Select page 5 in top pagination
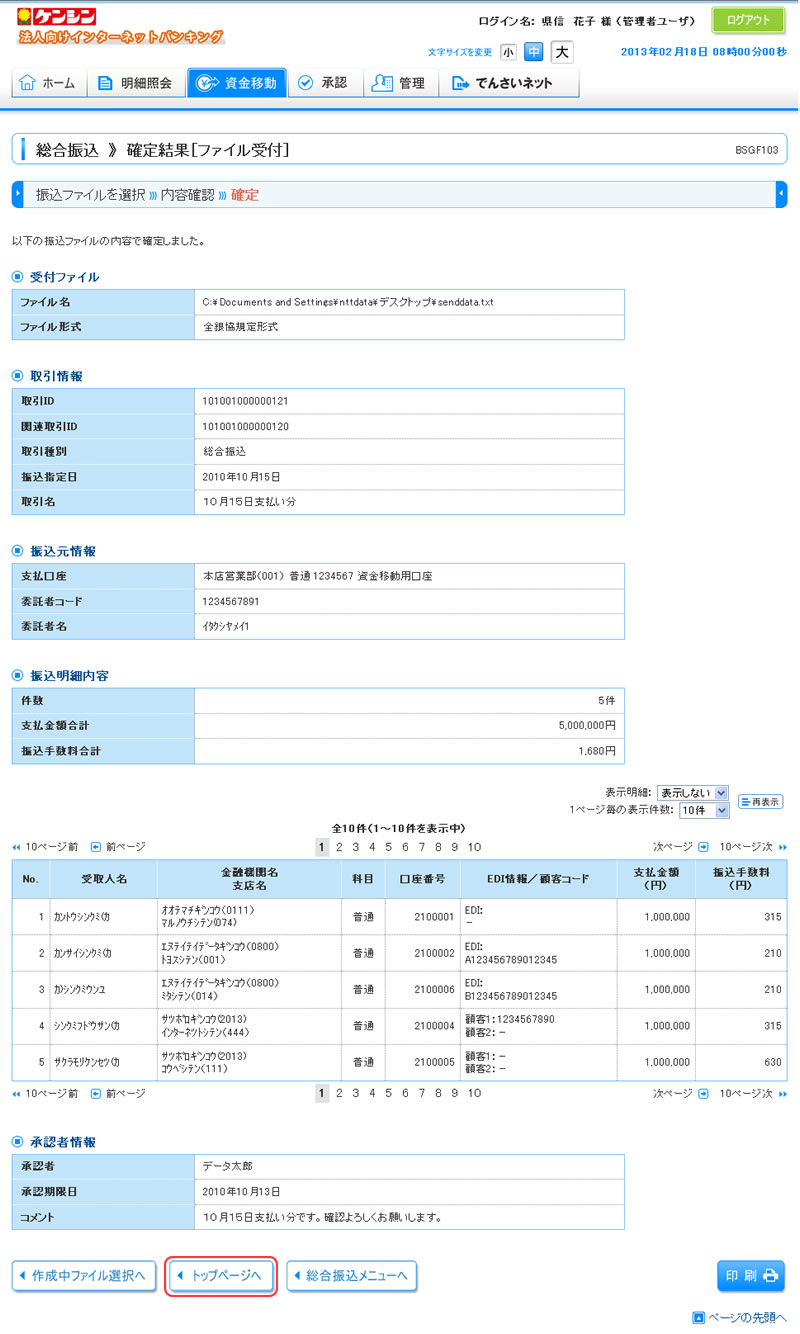Image resolution: width=800 pixels, height=1334 pixels. pos(388,847)
